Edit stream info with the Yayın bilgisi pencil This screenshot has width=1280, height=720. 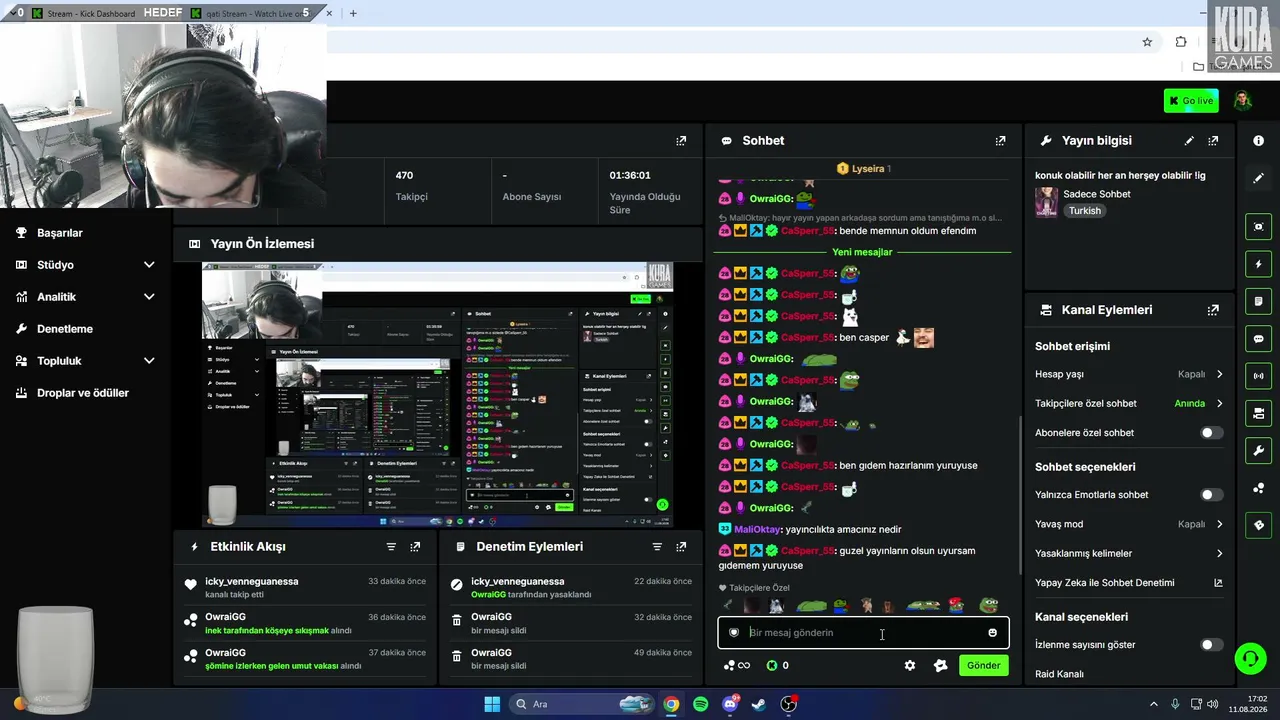(x=1189, y=141)
